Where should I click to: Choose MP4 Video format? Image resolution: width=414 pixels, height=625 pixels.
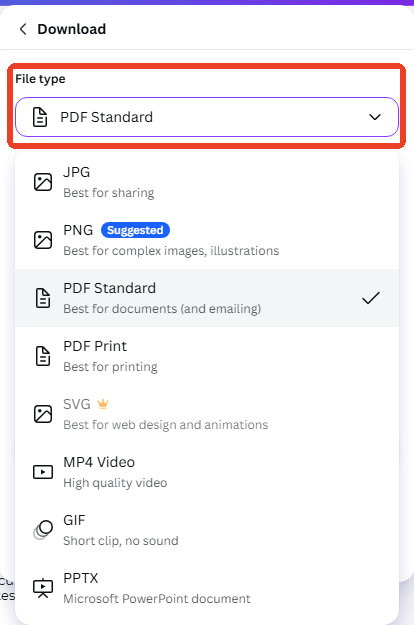click(207, 472)
